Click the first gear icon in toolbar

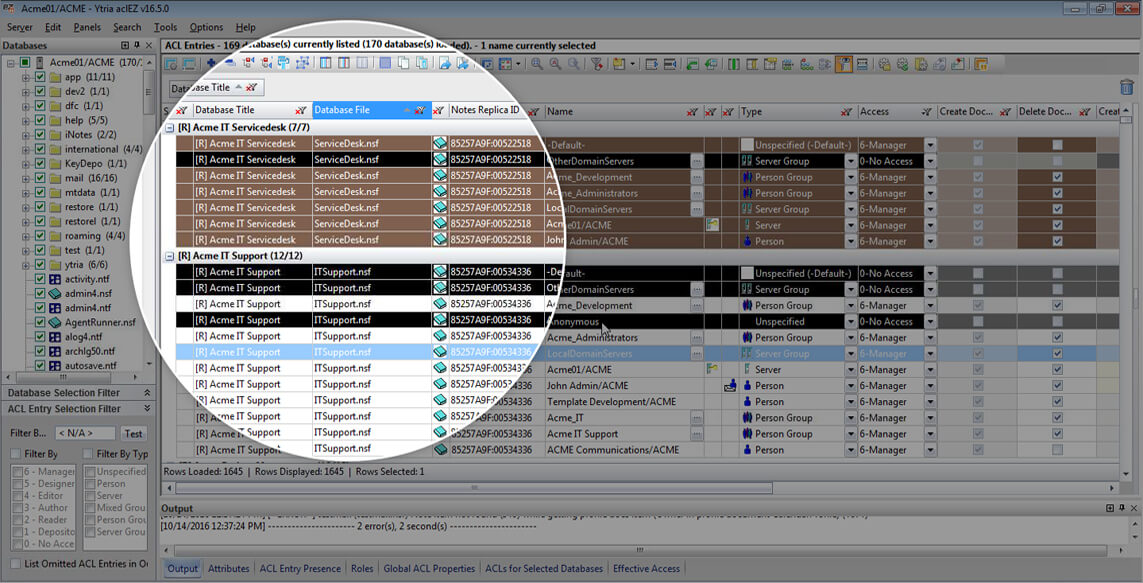[883, 64]
